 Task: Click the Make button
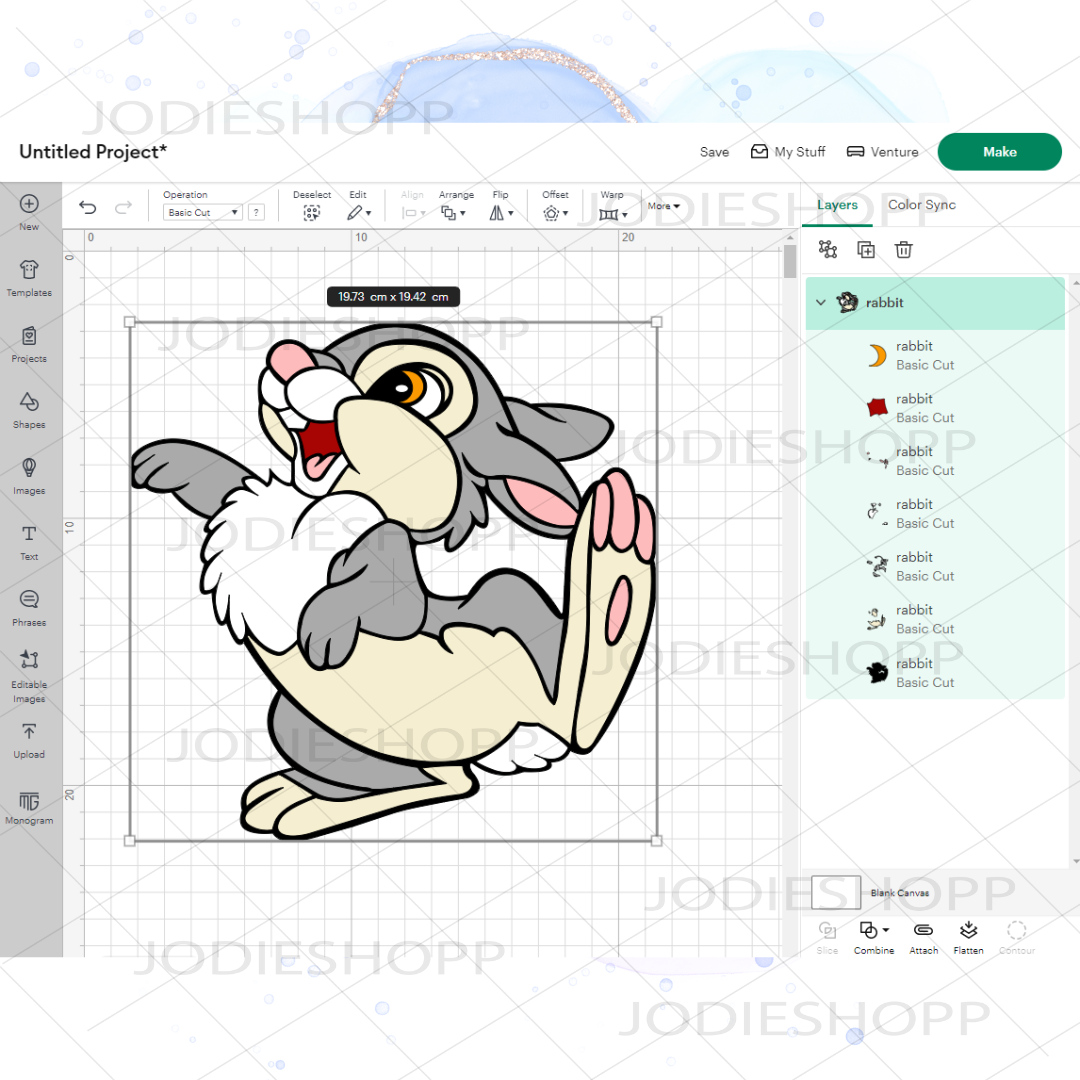pos(999,152)
